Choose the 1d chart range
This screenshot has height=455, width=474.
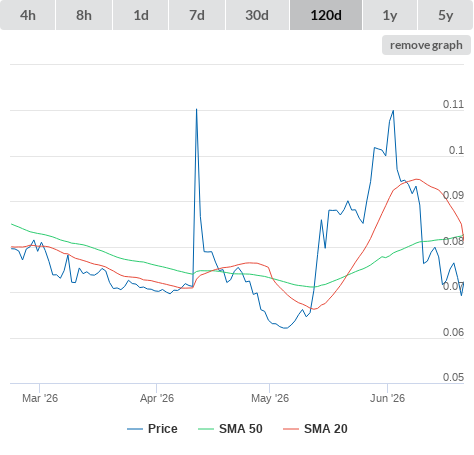[141, 15]
